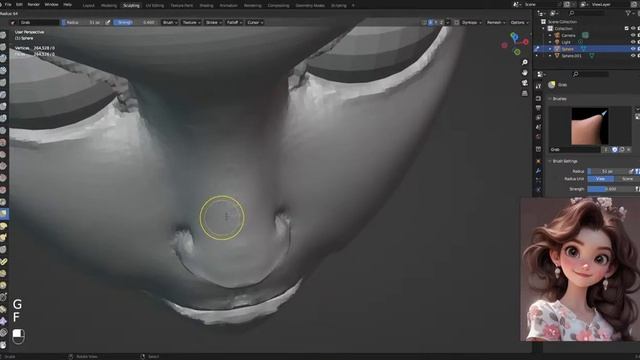
Task: Open the Render menu
Action: coord(33,4)
